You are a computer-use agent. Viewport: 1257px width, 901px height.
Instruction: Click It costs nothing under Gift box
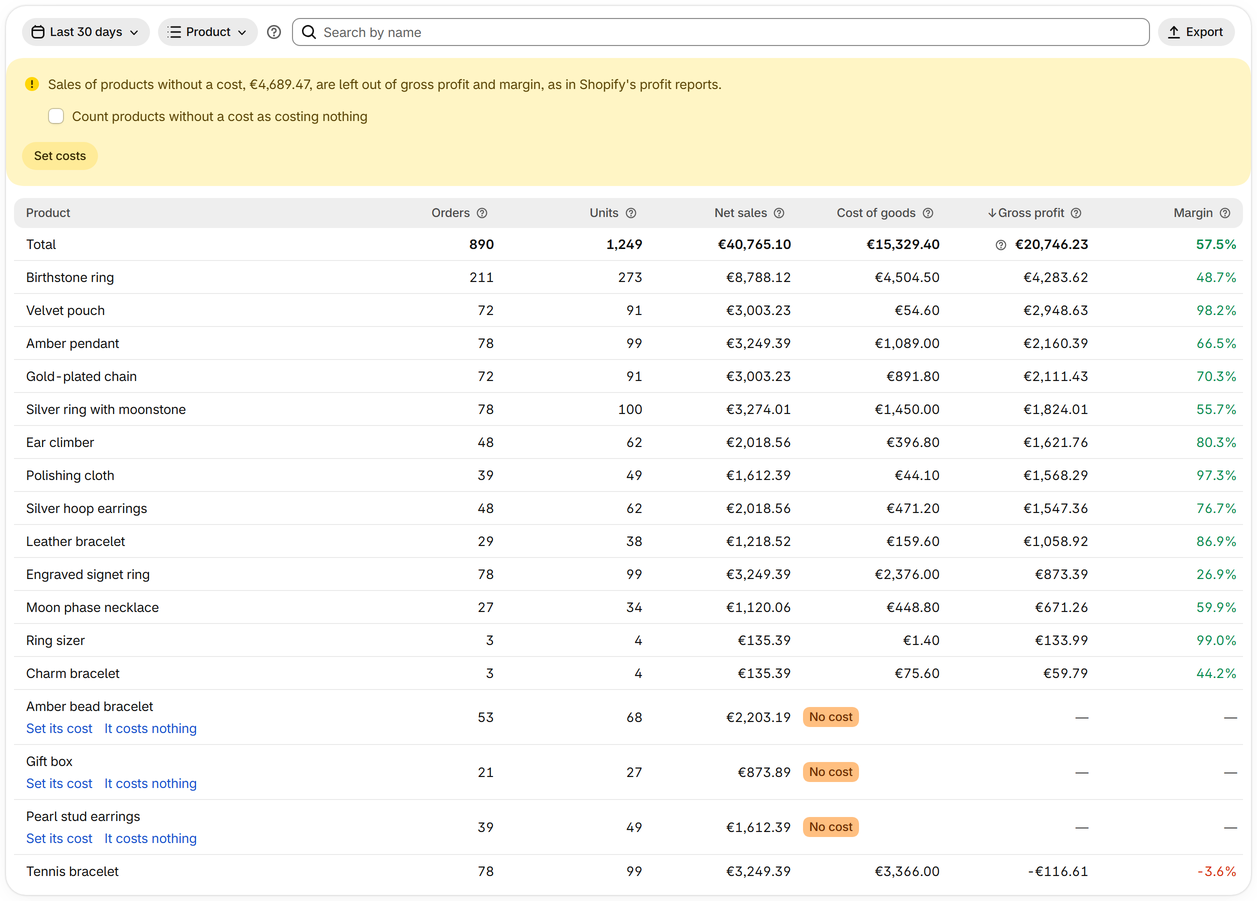[x=151, y=784]
